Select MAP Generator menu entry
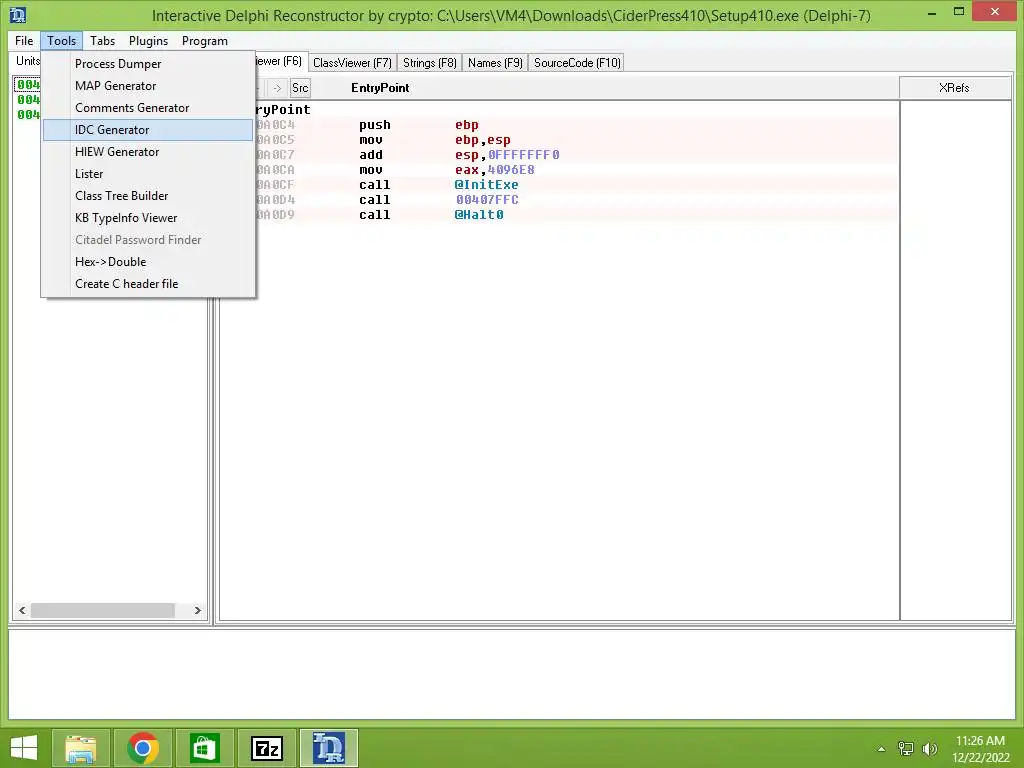The width and height of the screenshot is (1024, 768). (x=148, y=86)
